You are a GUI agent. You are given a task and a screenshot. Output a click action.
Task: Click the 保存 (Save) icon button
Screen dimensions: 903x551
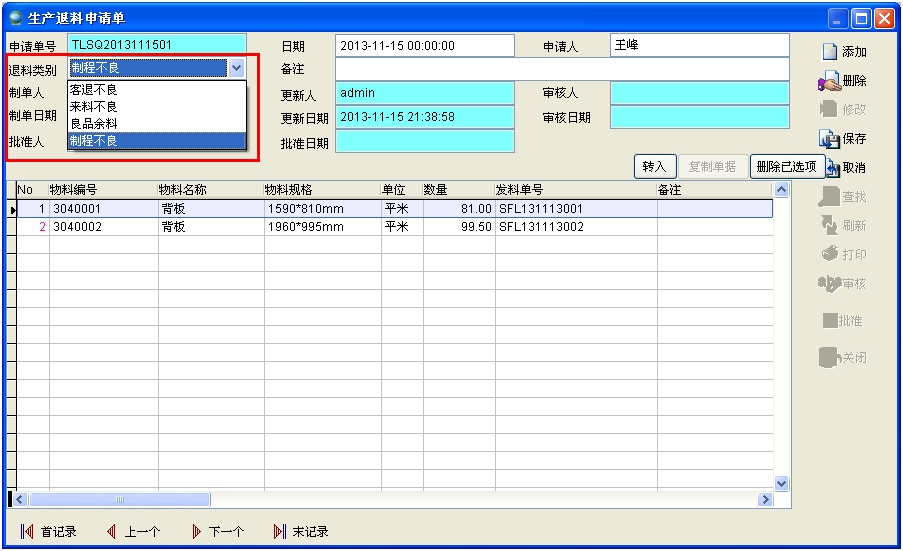tap(843, 139)
